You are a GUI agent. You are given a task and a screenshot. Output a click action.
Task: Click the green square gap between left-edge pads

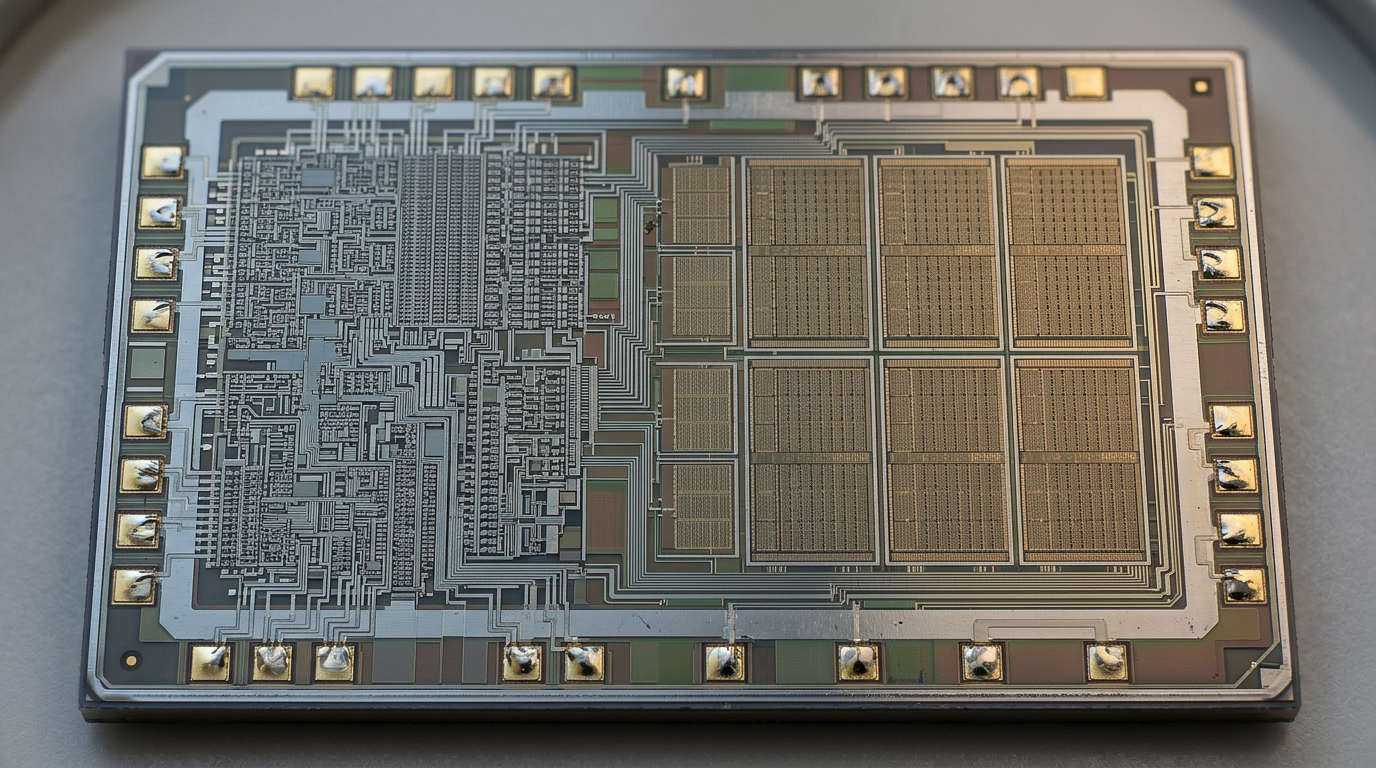148,363
